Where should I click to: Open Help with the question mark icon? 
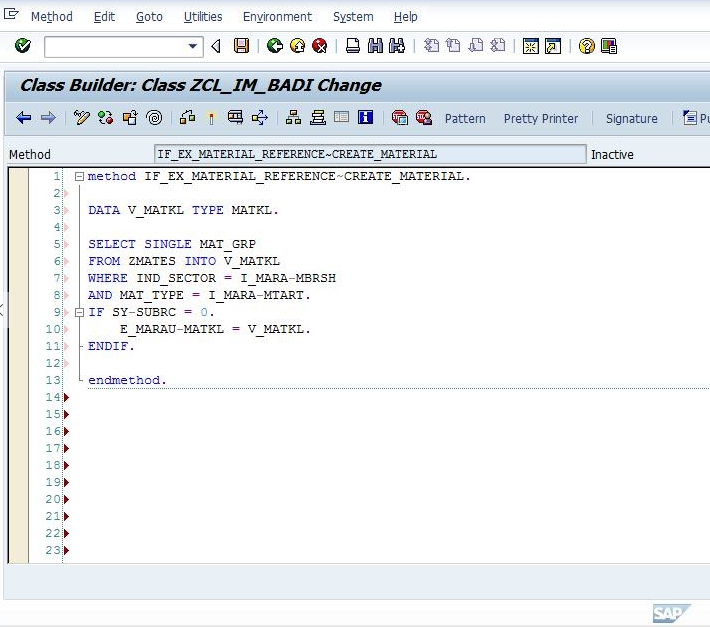pyautogui.click(x=586, y=46)
